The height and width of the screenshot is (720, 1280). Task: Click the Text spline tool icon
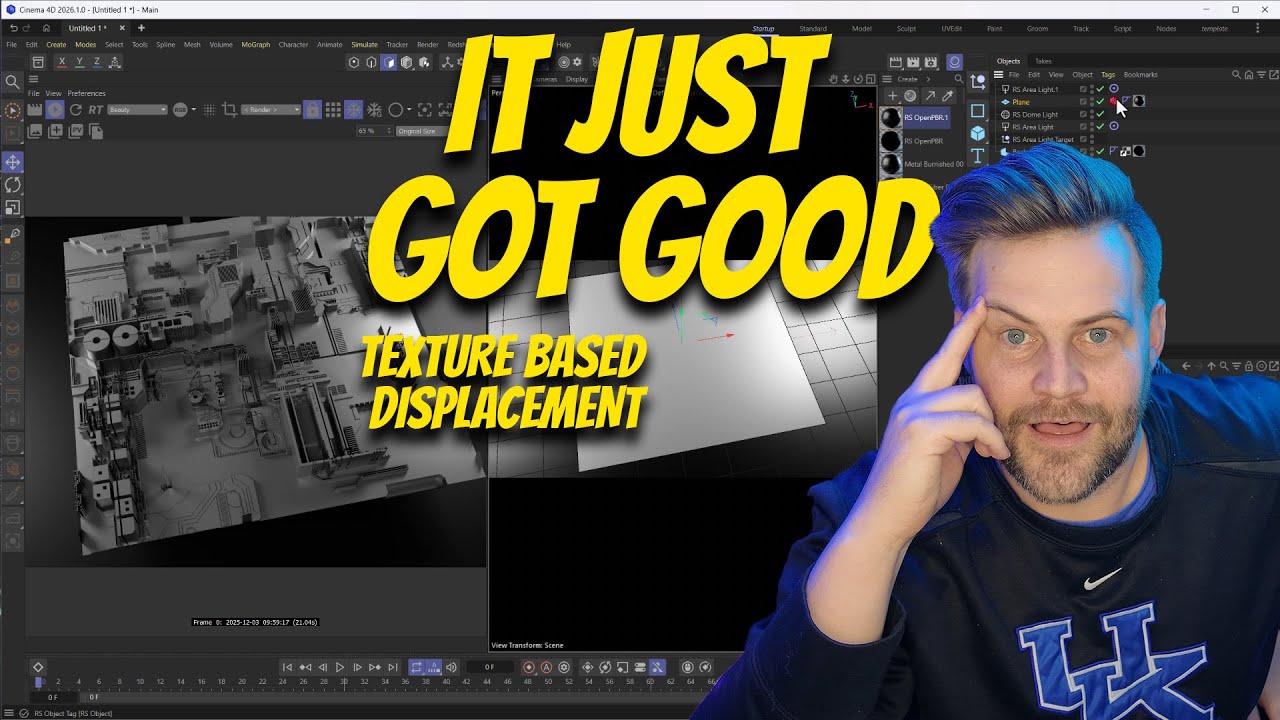977,155
